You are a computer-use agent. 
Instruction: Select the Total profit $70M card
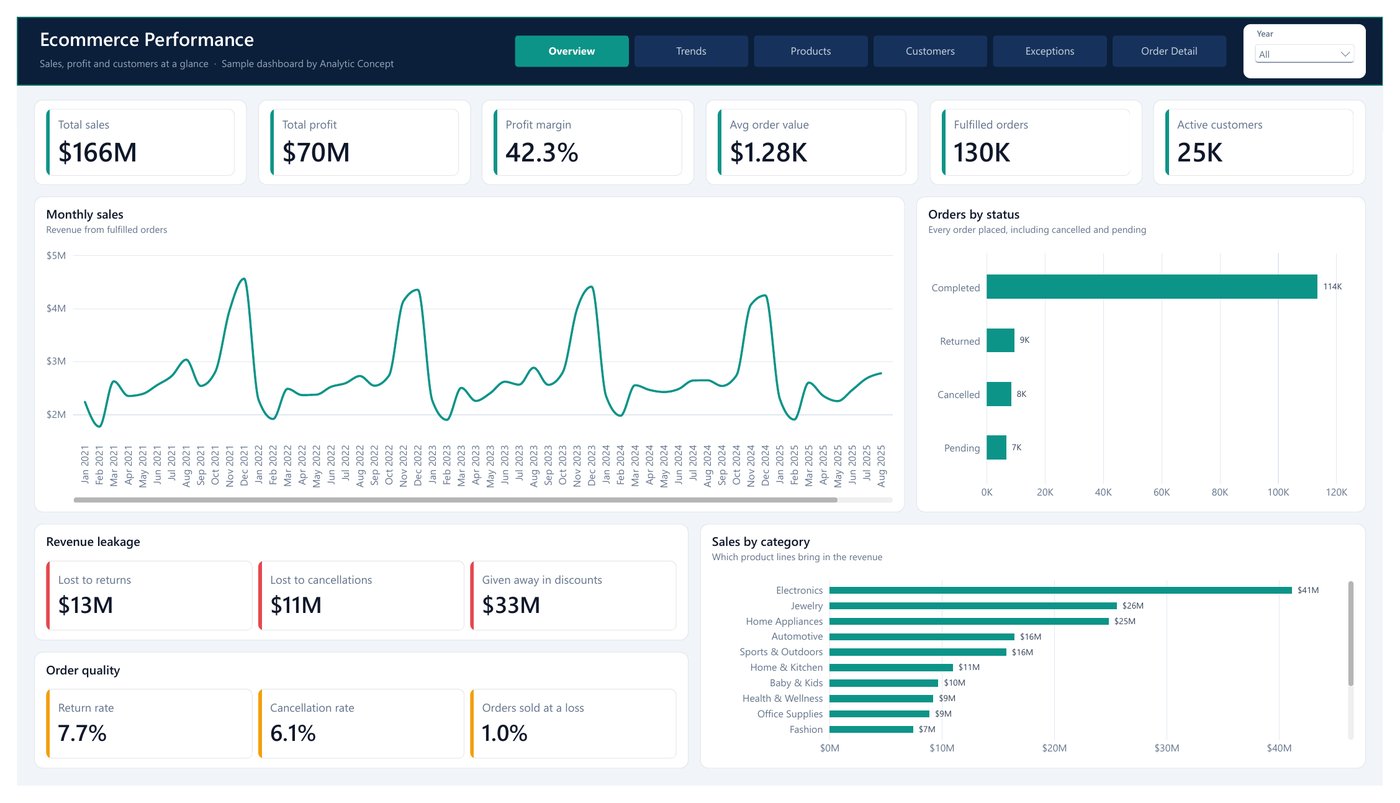[x=364, y=142]
